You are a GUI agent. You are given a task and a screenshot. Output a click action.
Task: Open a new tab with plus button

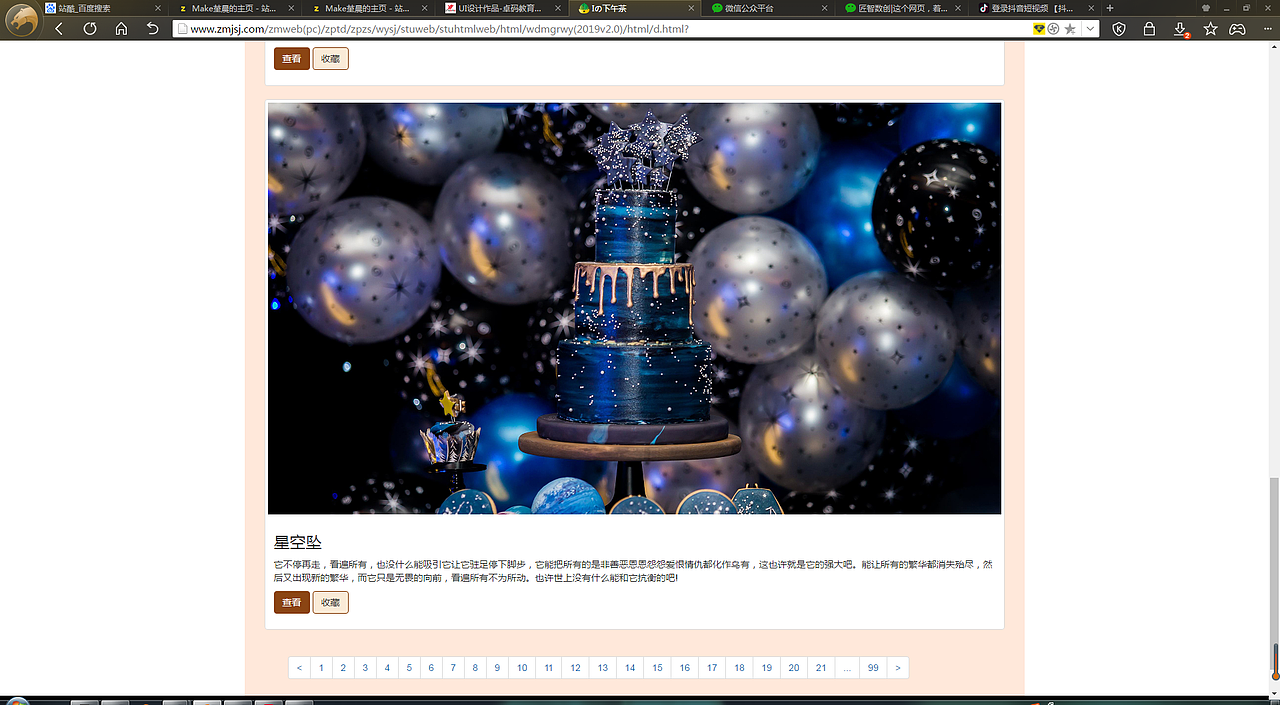[1110, 8]
